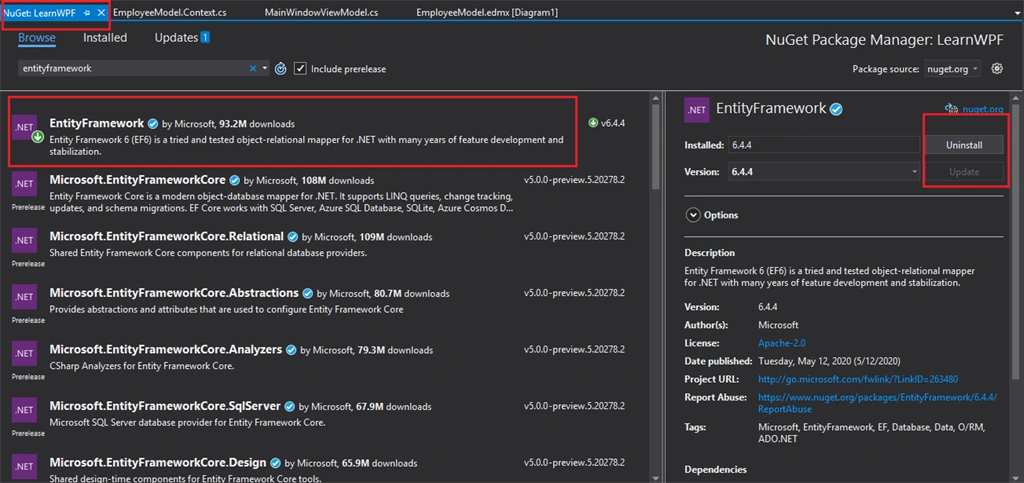Click the EntityFrameworkCore.Analyzers package icon
Image resolution: width=1024 pixels, height=483 pixels.
click(x=25, y=353)
